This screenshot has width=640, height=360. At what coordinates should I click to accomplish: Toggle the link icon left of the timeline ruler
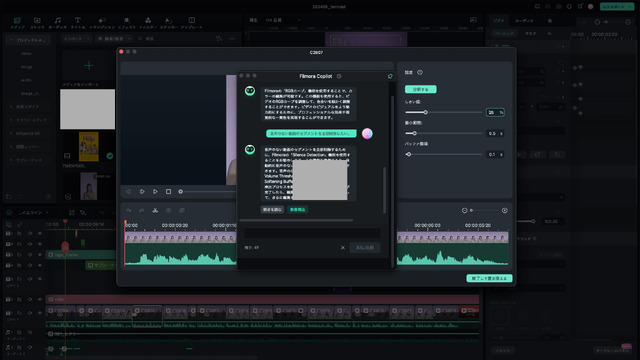(20, 224)
